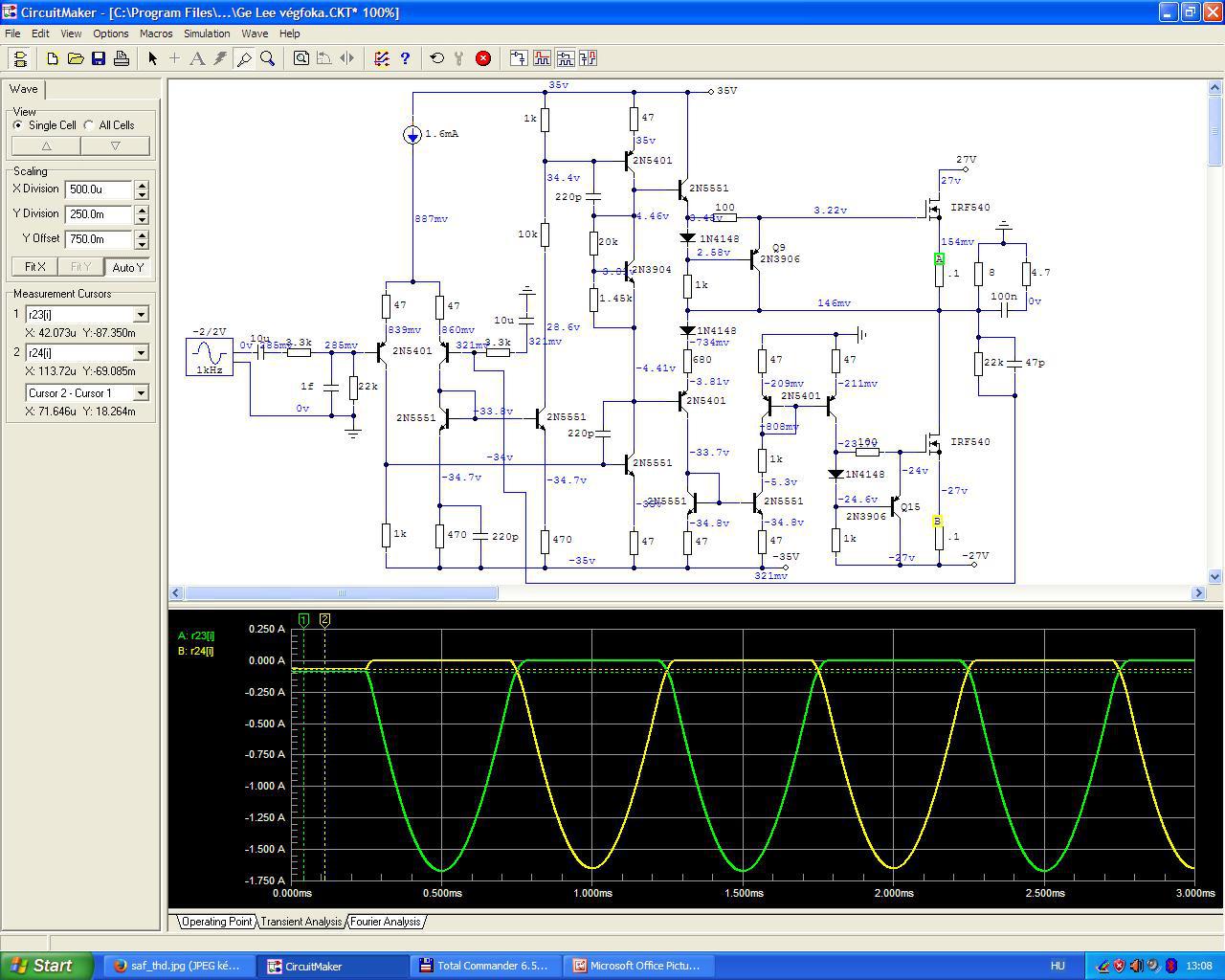
Task: Open the folder icon to load file
Action: click(76, 58)
